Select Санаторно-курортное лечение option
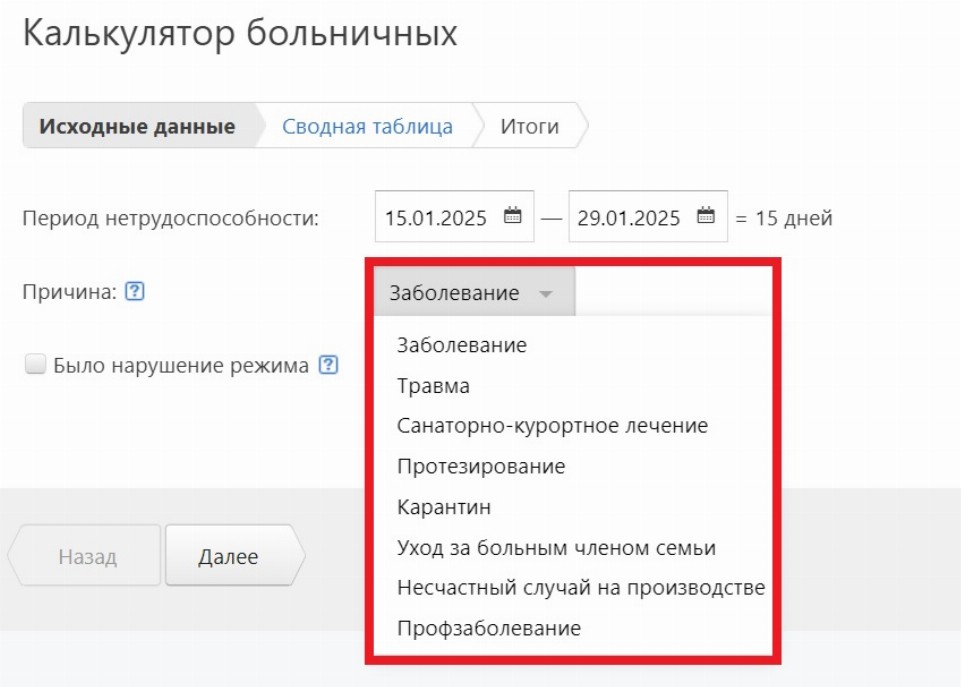Image resolution: width=961 pixels, height=687 pixels. point(552,426)
